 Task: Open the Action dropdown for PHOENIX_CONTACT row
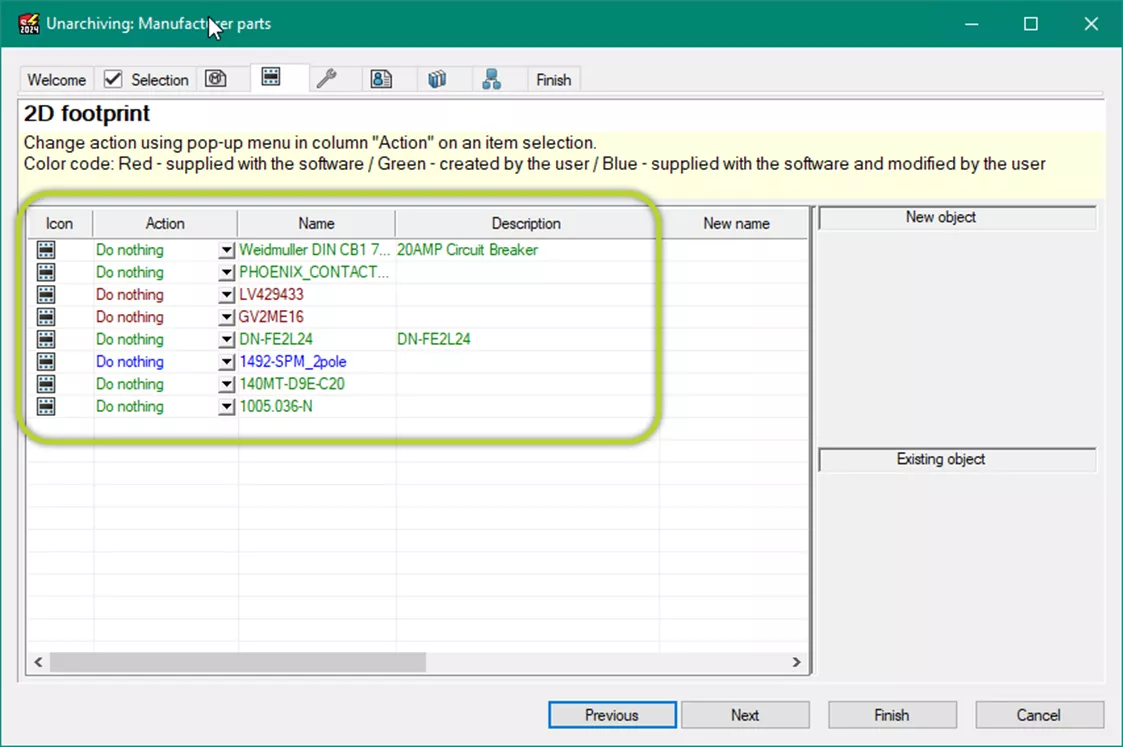(x=227, y=272)
